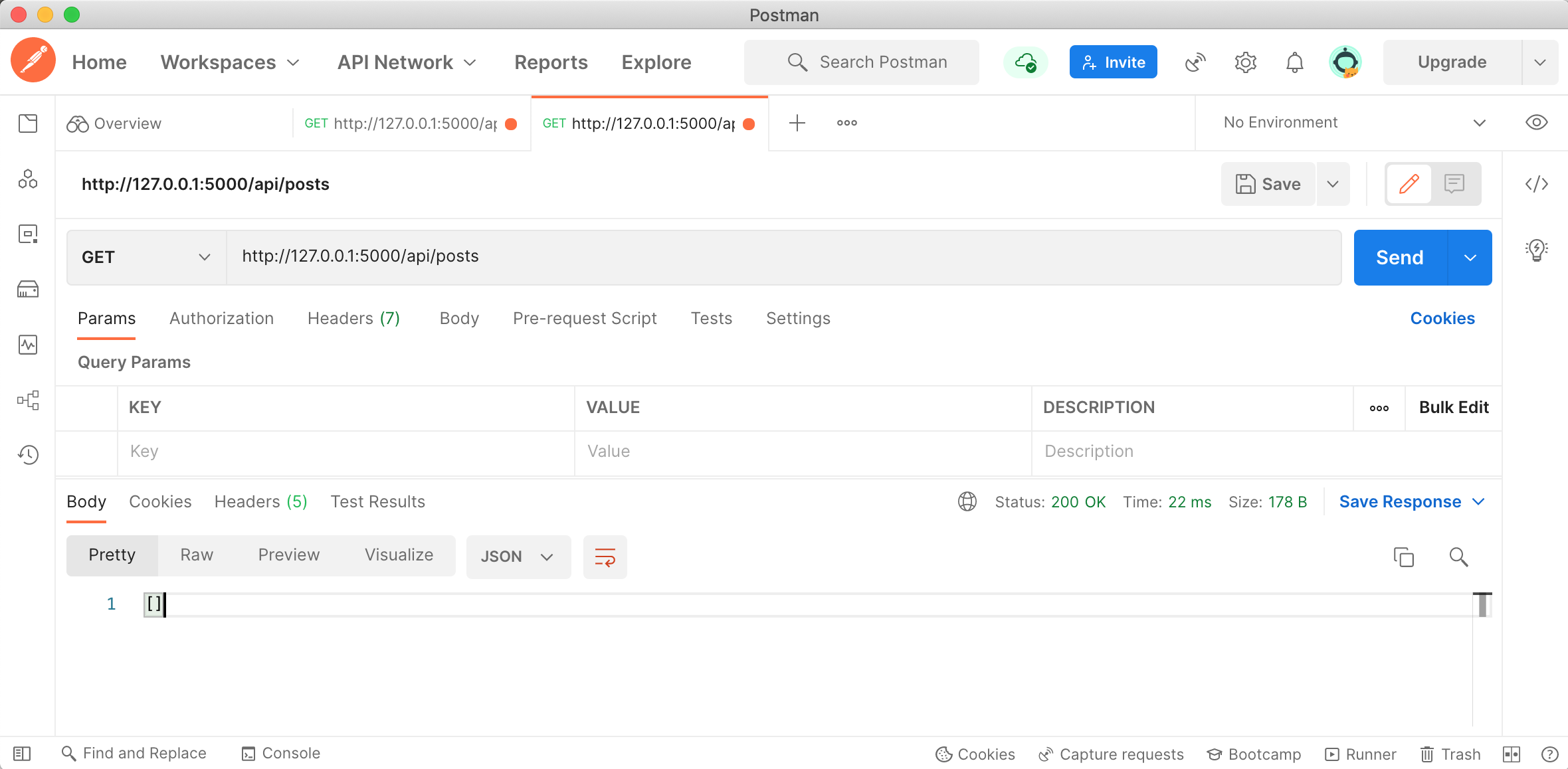Open the settings gear icon

click(x=1246, y=62)
